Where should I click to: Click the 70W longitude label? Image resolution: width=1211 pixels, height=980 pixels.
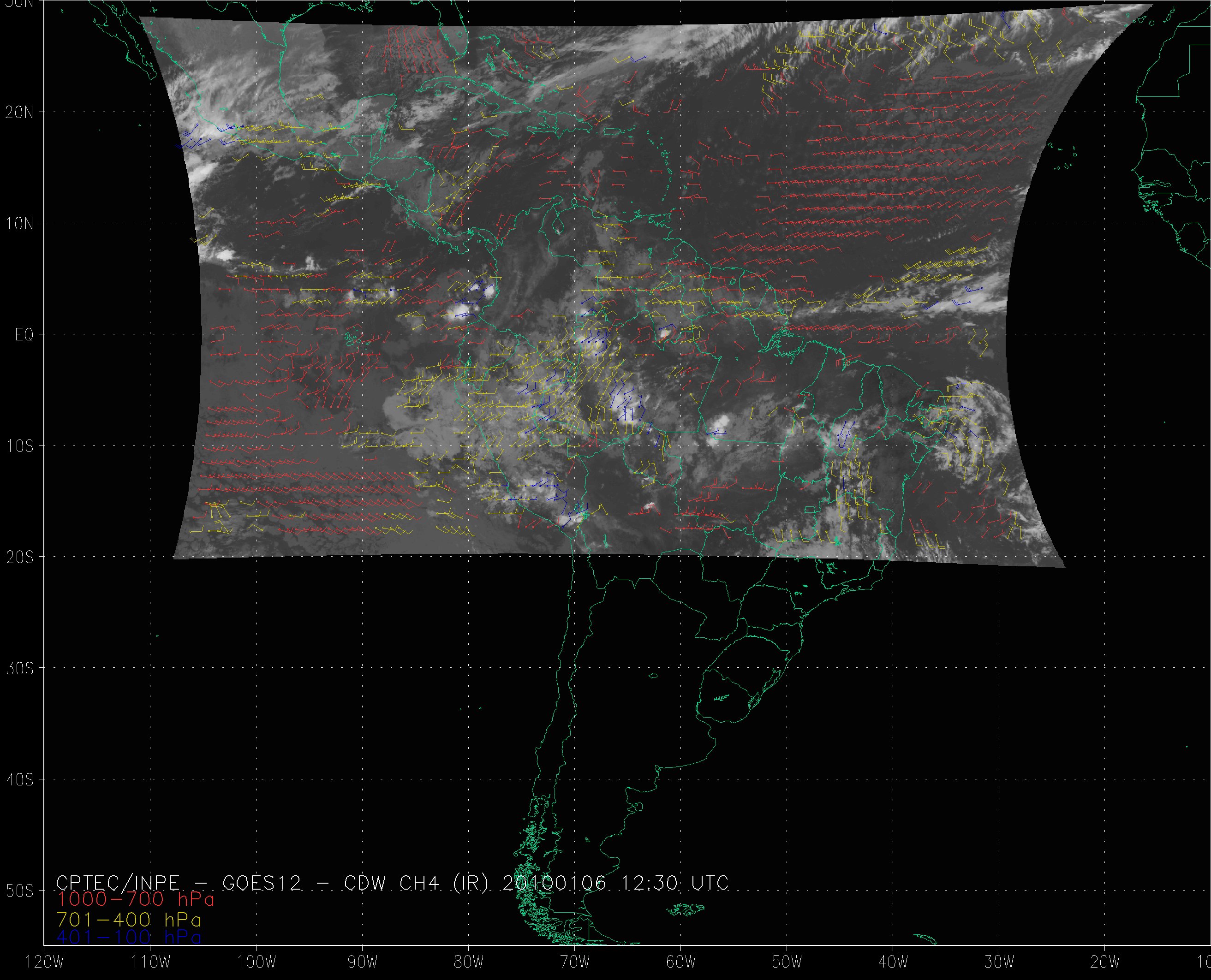(575, 962)
